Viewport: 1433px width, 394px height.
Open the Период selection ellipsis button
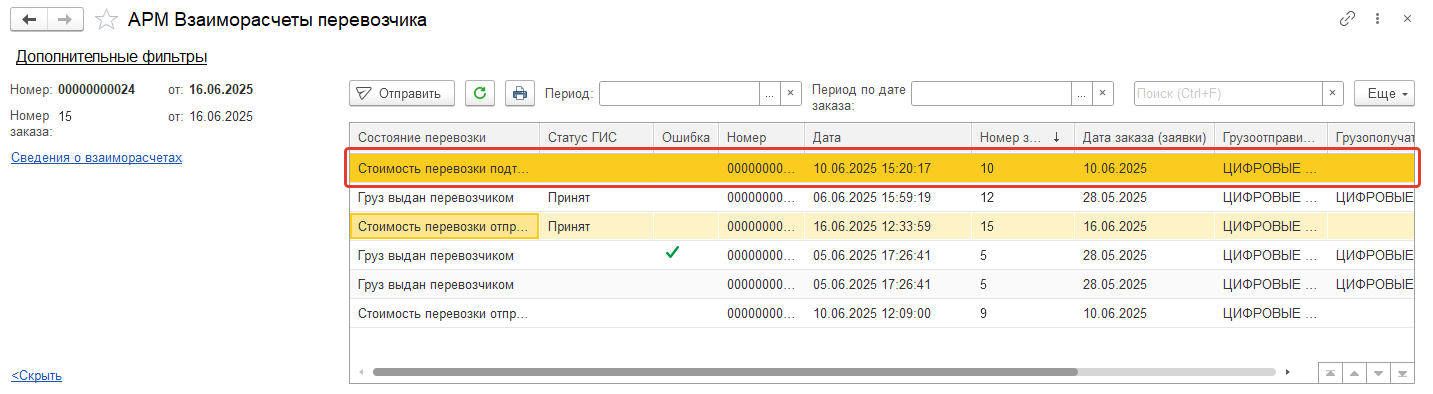coord(770,93)
